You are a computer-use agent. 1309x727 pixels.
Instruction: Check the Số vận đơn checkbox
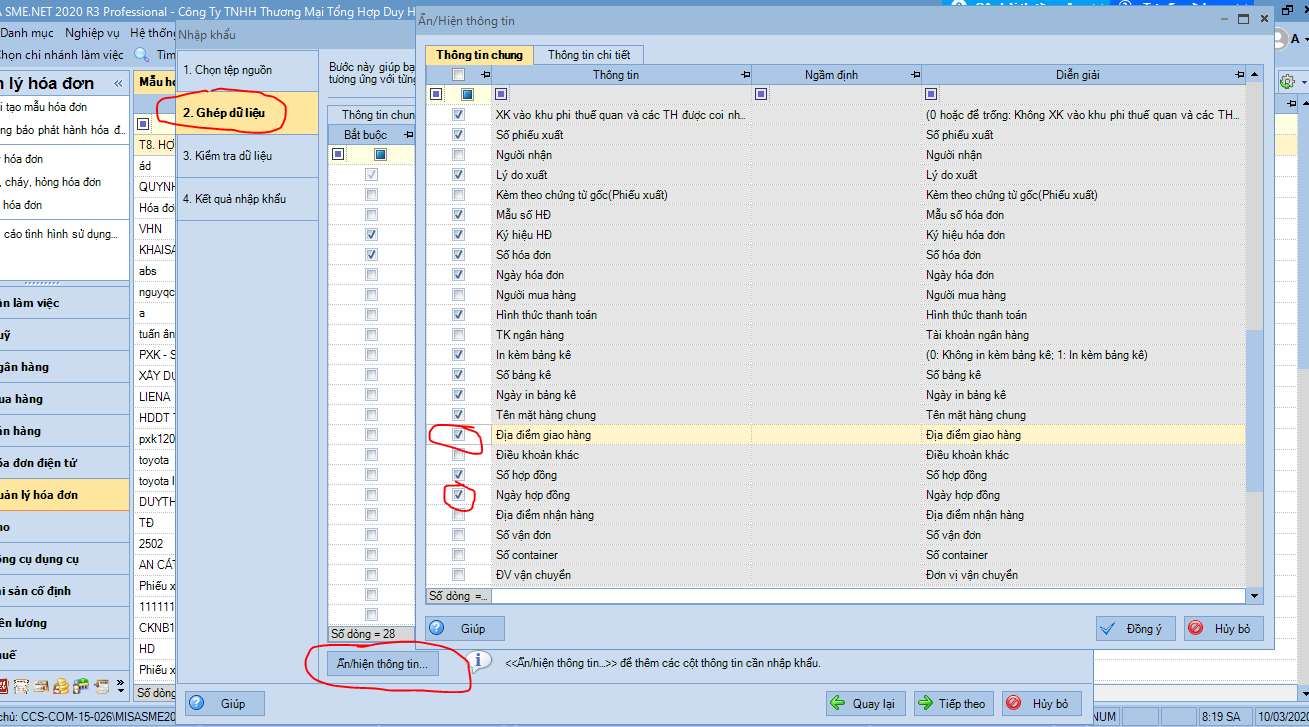point(458,535)
